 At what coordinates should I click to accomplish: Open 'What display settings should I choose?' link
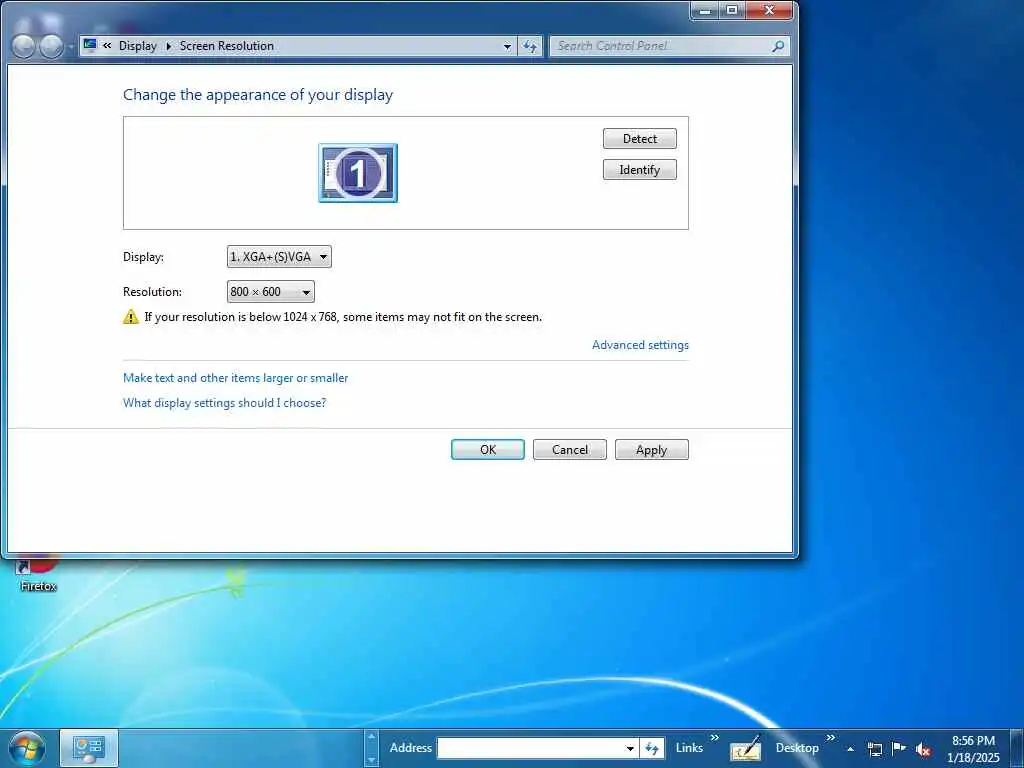click(224, 403)
